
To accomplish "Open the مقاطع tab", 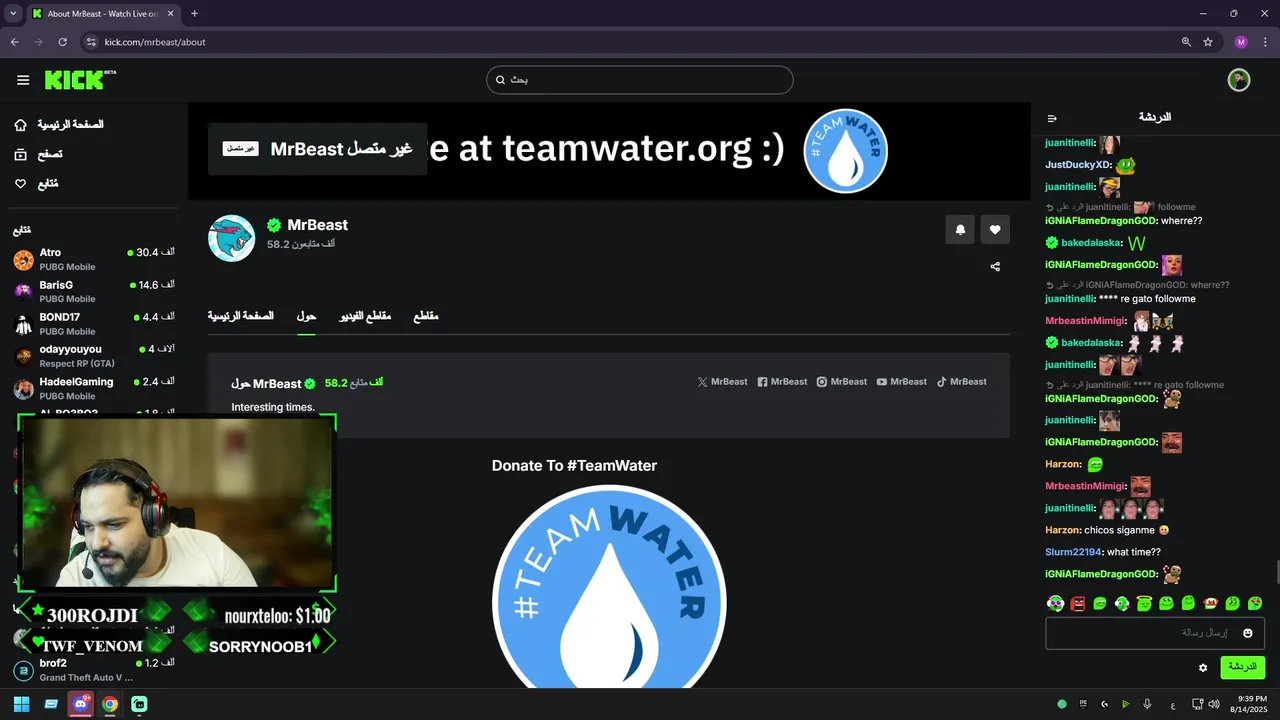I will click(426, 316).
